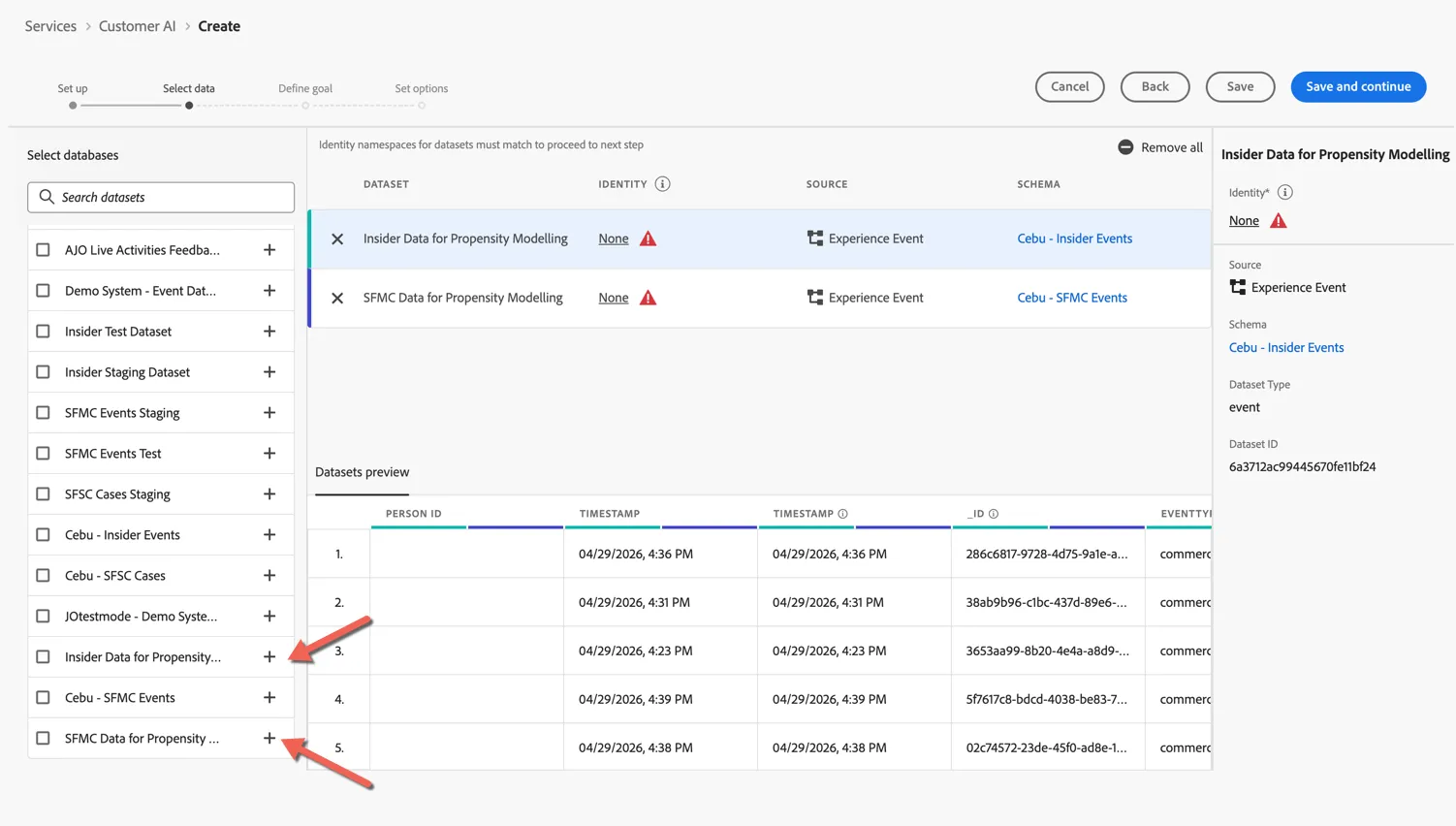The width and height of the screenshot is (1456, 826).
Task: Go to the Define goal step
Action: 305,88
